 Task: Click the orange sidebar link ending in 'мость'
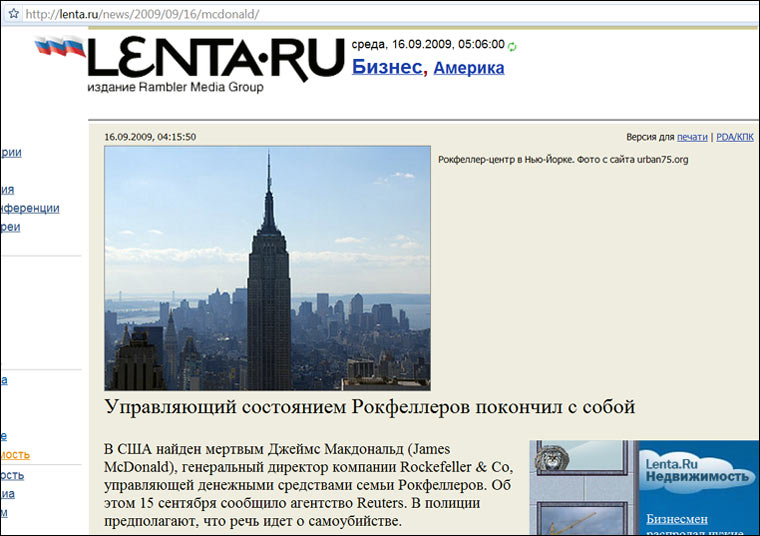coord(15,455)
